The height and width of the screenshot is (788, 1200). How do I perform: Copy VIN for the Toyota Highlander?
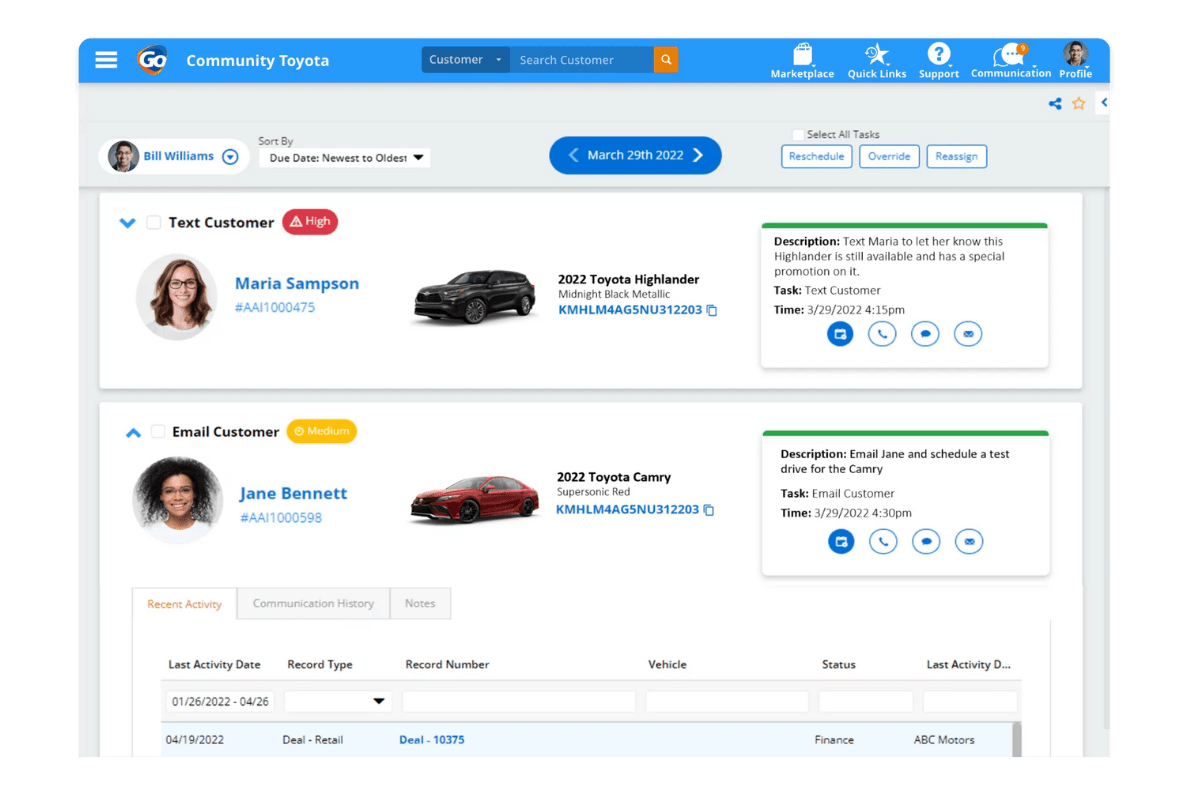coord(712,311)
